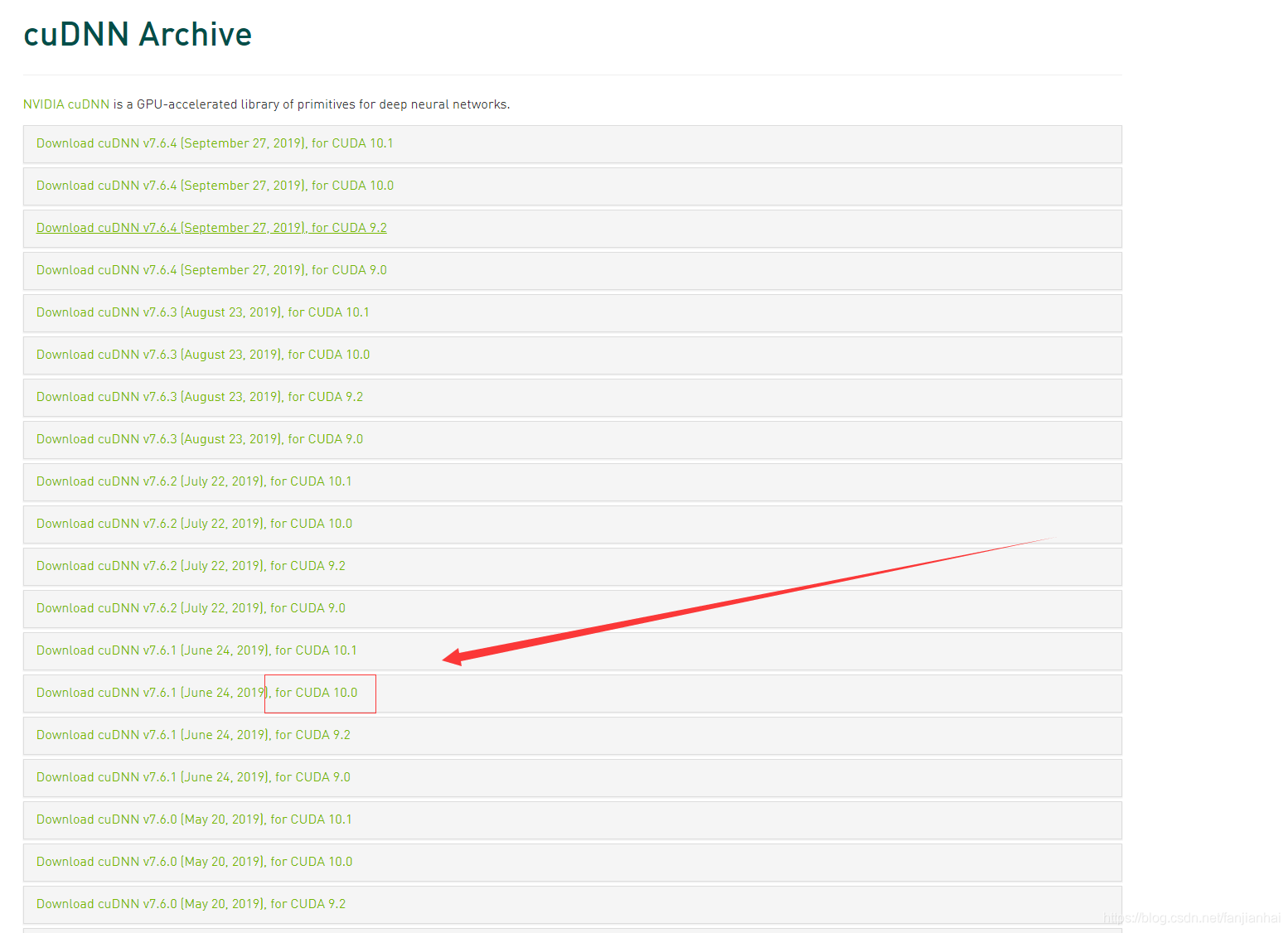Open cuDNN v7.6.0 download for CUDA 10.1
1288x933 pixels.
[194, 819]
